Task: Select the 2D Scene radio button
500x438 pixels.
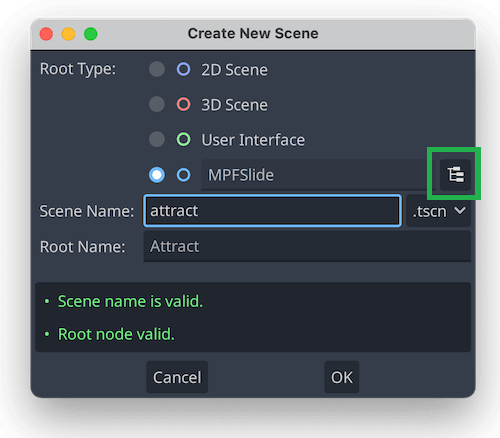Action: pos(157,69)
